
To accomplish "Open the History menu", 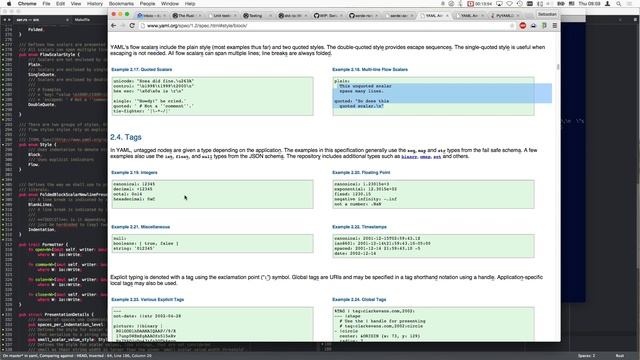I will click(95, 4).
